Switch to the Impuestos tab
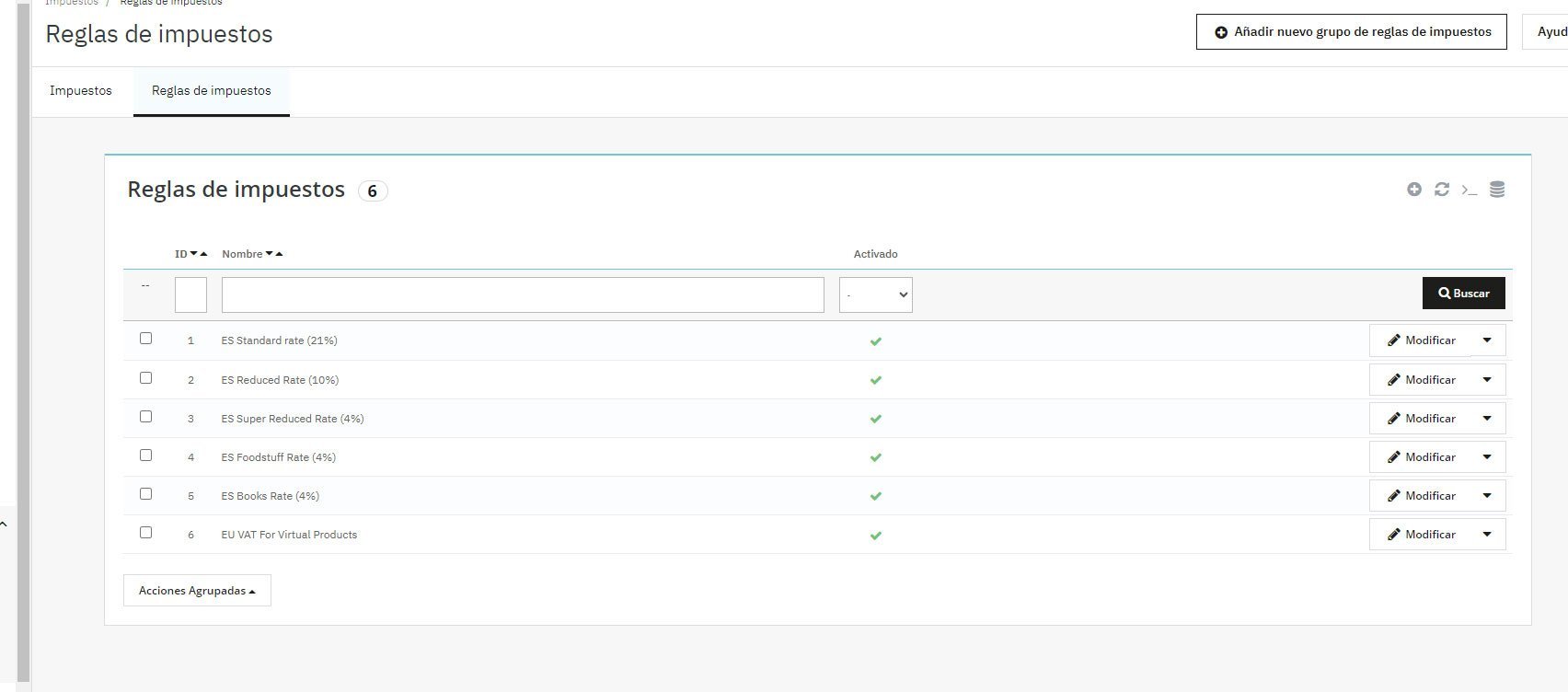The height and width of the screenshot is (692, 1568). coord(81,91)
